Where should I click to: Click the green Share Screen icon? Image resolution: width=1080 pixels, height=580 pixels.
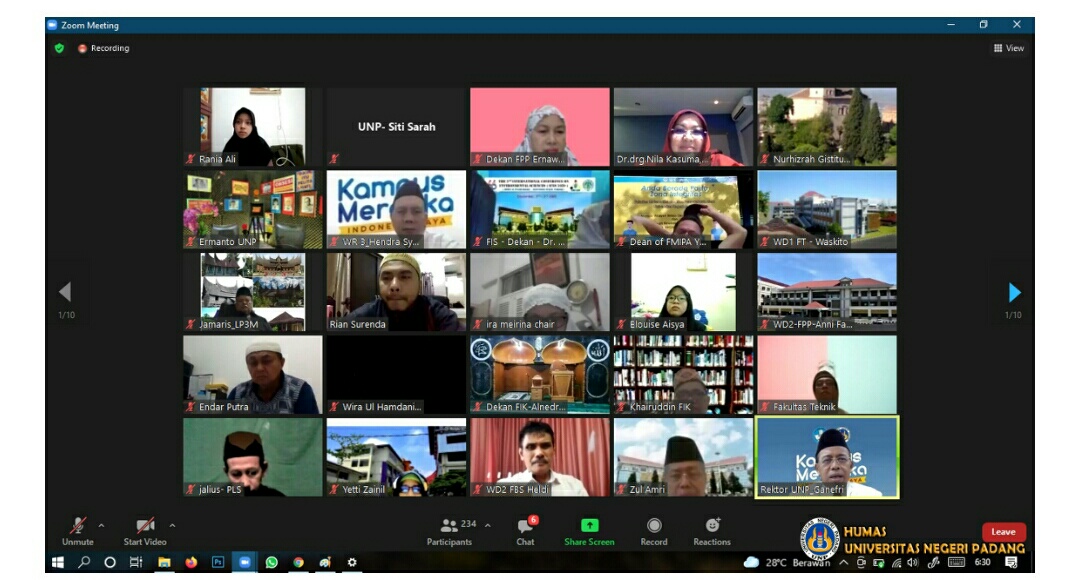click(x=589, y=526)
